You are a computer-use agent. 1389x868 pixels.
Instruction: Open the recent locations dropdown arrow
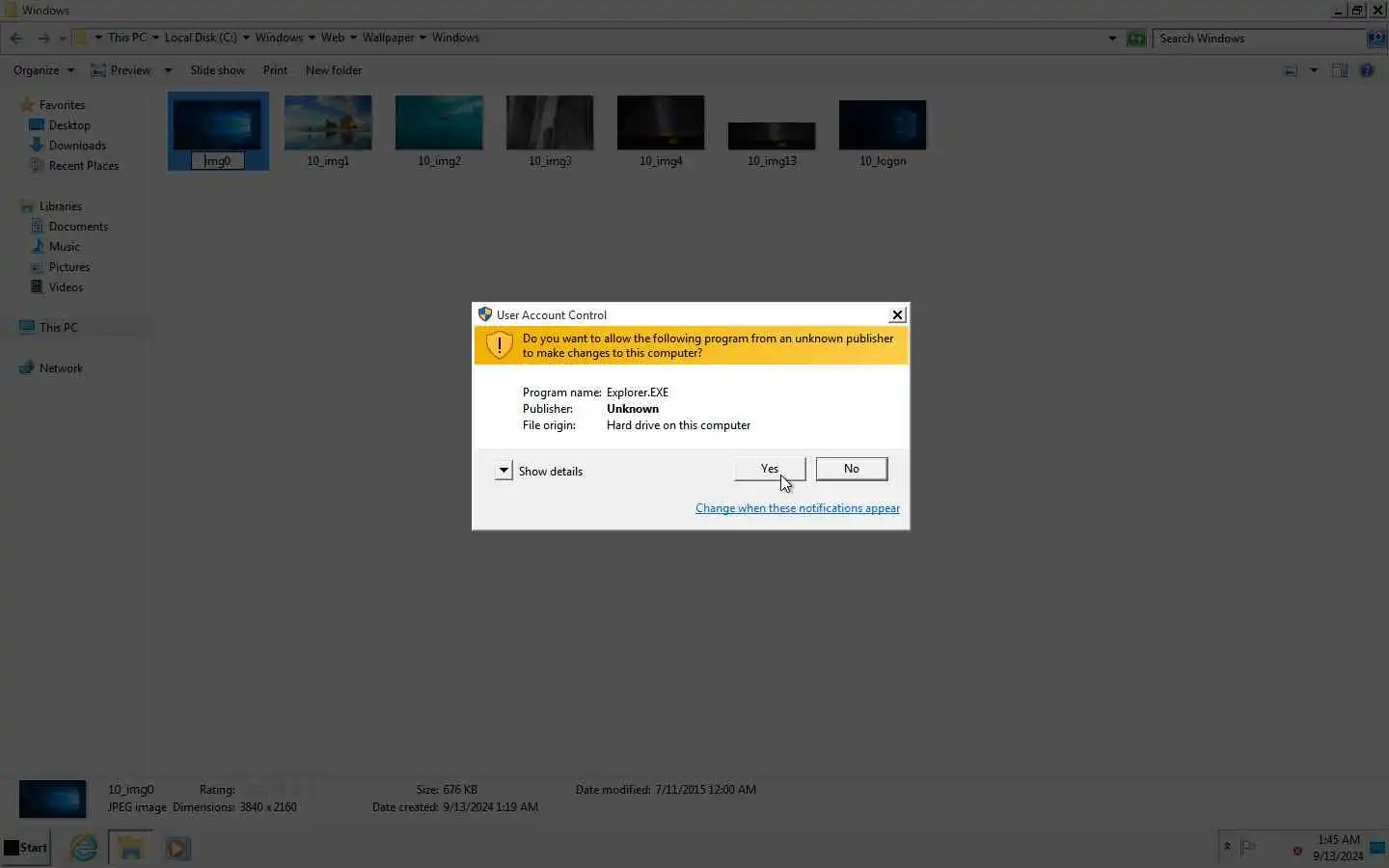click(63, 39)
